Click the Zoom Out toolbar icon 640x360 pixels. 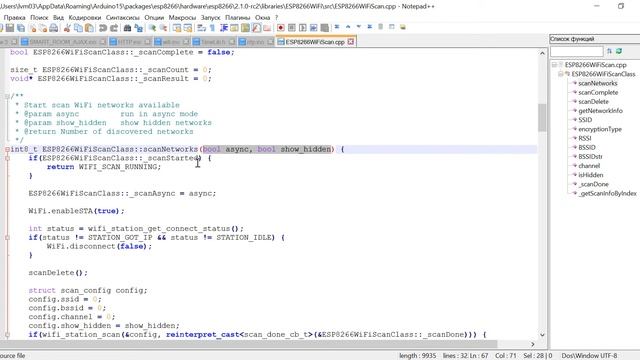(x=163, y=28)
